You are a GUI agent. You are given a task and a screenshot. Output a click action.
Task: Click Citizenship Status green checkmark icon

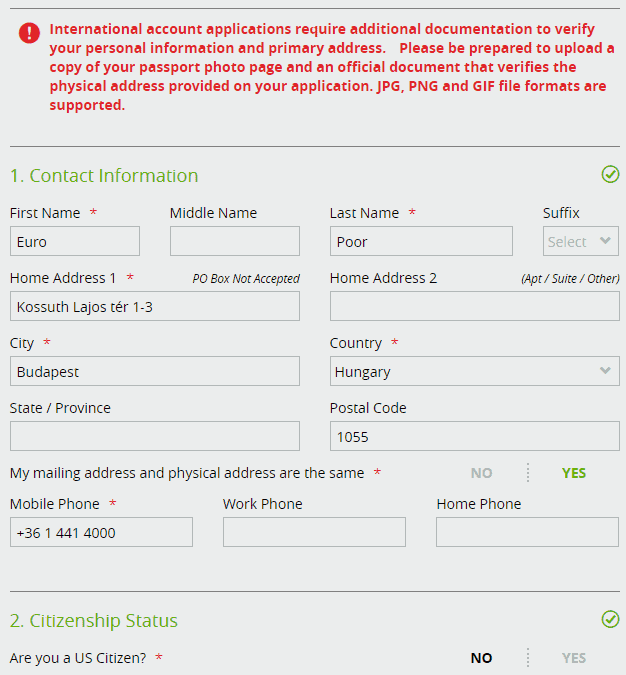(610, 619)
